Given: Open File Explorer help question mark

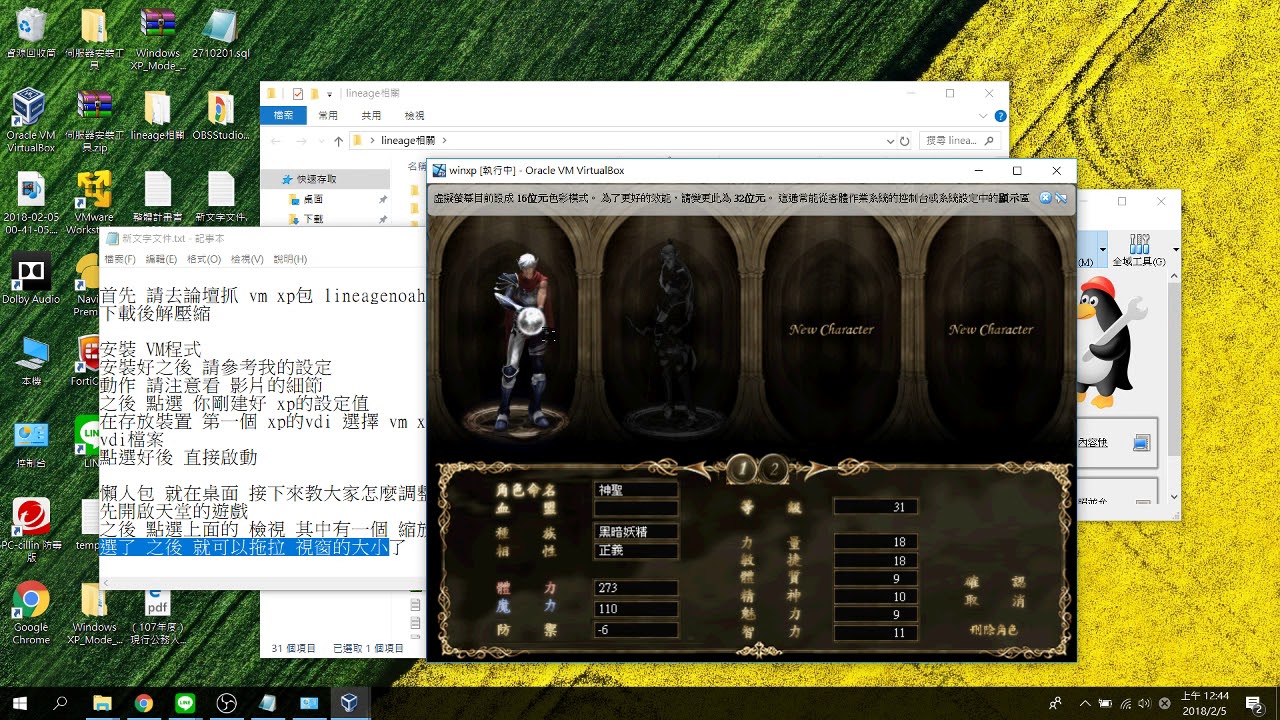Looking at the screenshot, I should click(x=1000, y=116).
